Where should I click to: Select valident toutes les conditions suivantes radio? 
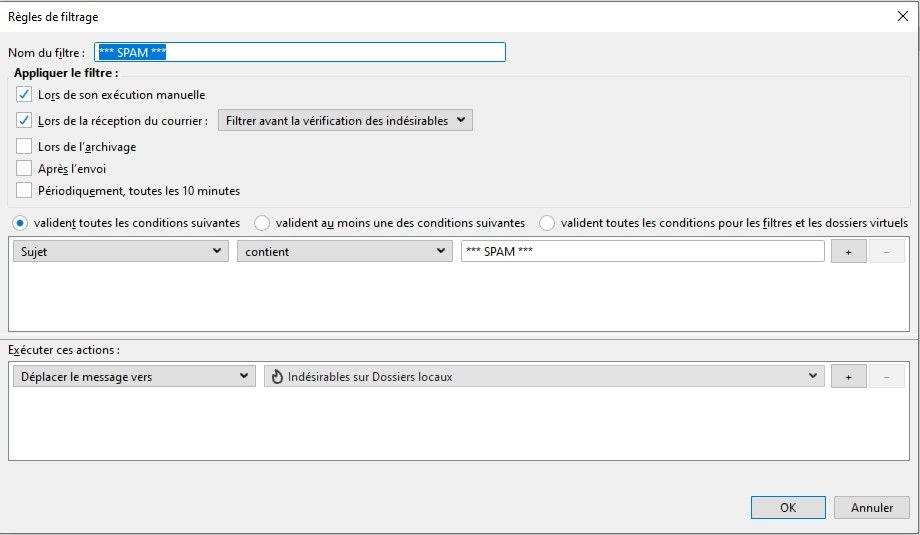point(20,223)
